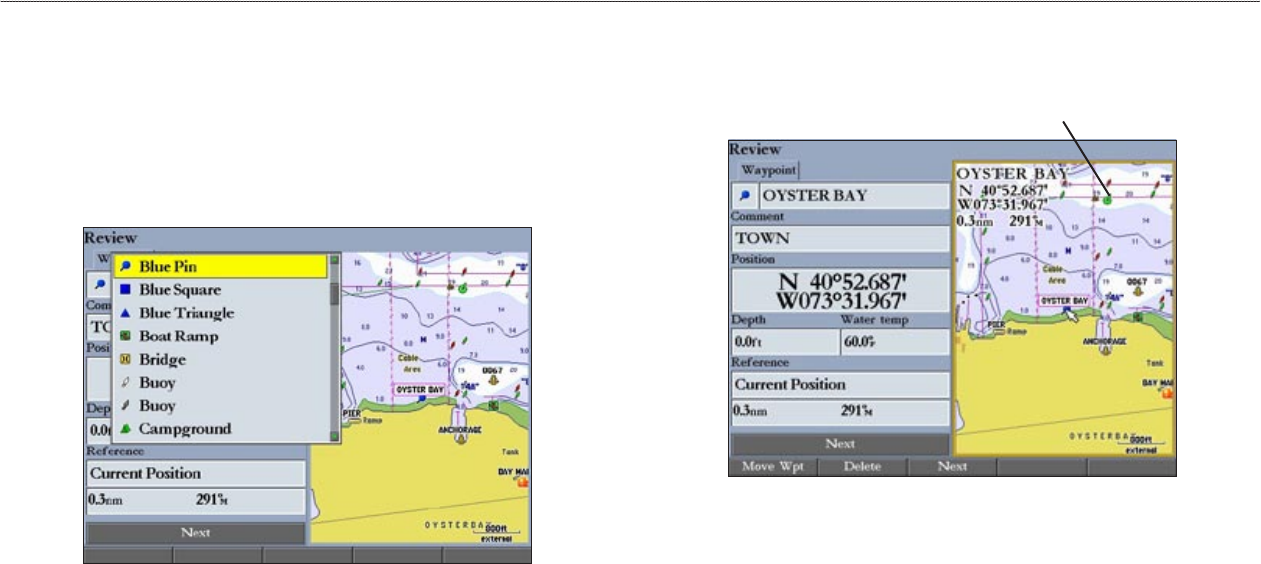This screenshot has width=1261, height=564.
Task: Choose the Blue Square symbol
Action: [x=221, y=289]
